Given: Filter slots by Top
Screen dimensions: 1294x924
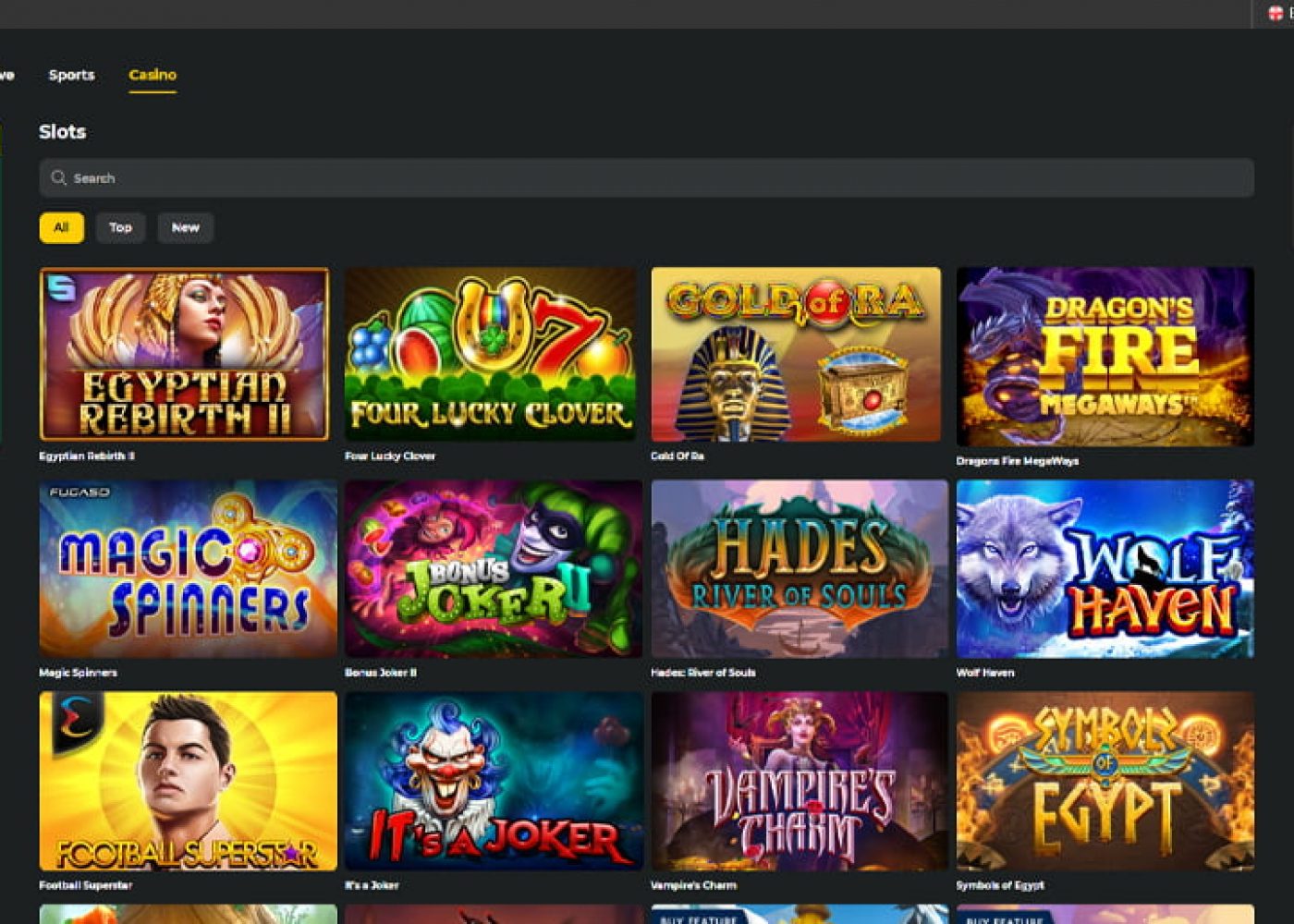Looking at the screenshot, I should tap(120, 227).
